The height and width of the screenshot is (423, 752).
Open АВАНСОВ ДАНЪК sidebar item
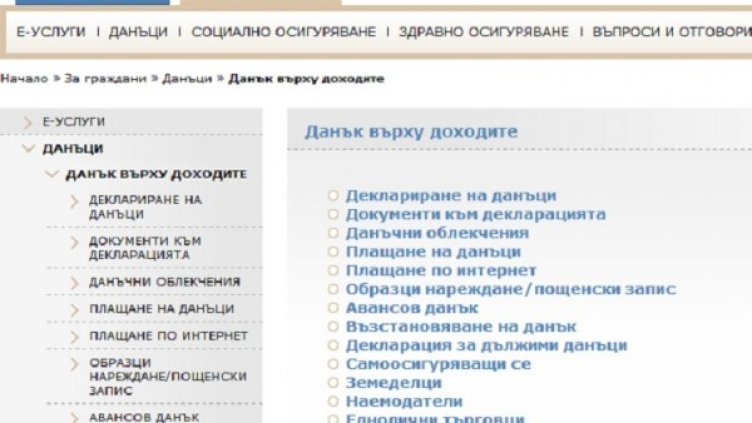click(144, 417)
